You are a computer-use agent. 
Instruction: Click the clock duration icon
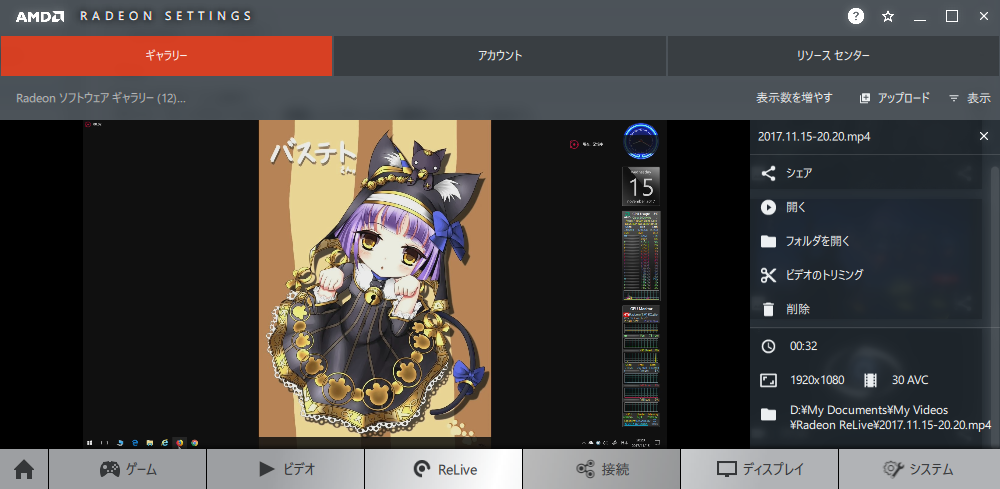click(768, 346)
